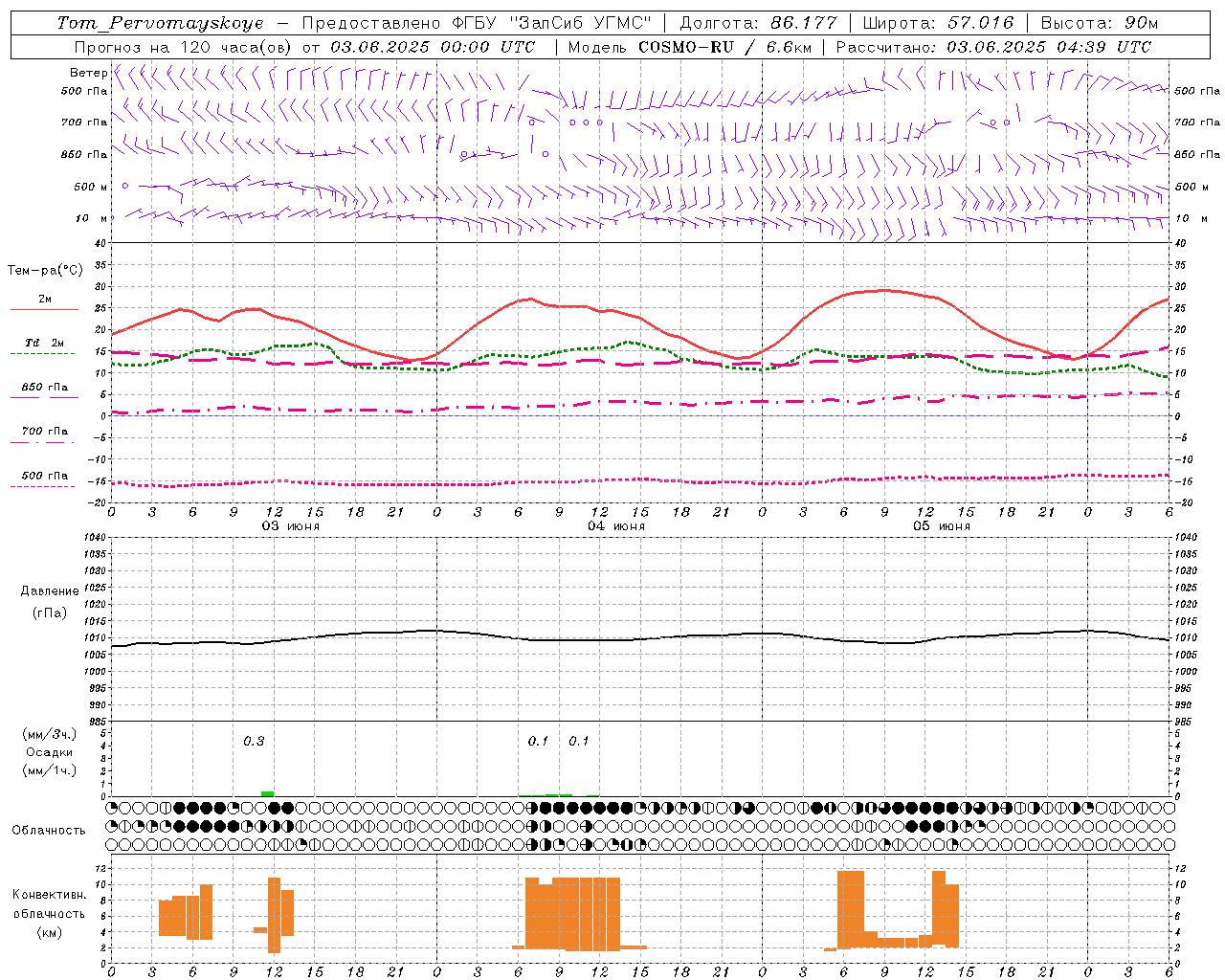Click the 0.3 precipitation value
Image resolution: width=1225 pixels, height=980 pixels.
[254, 741]
